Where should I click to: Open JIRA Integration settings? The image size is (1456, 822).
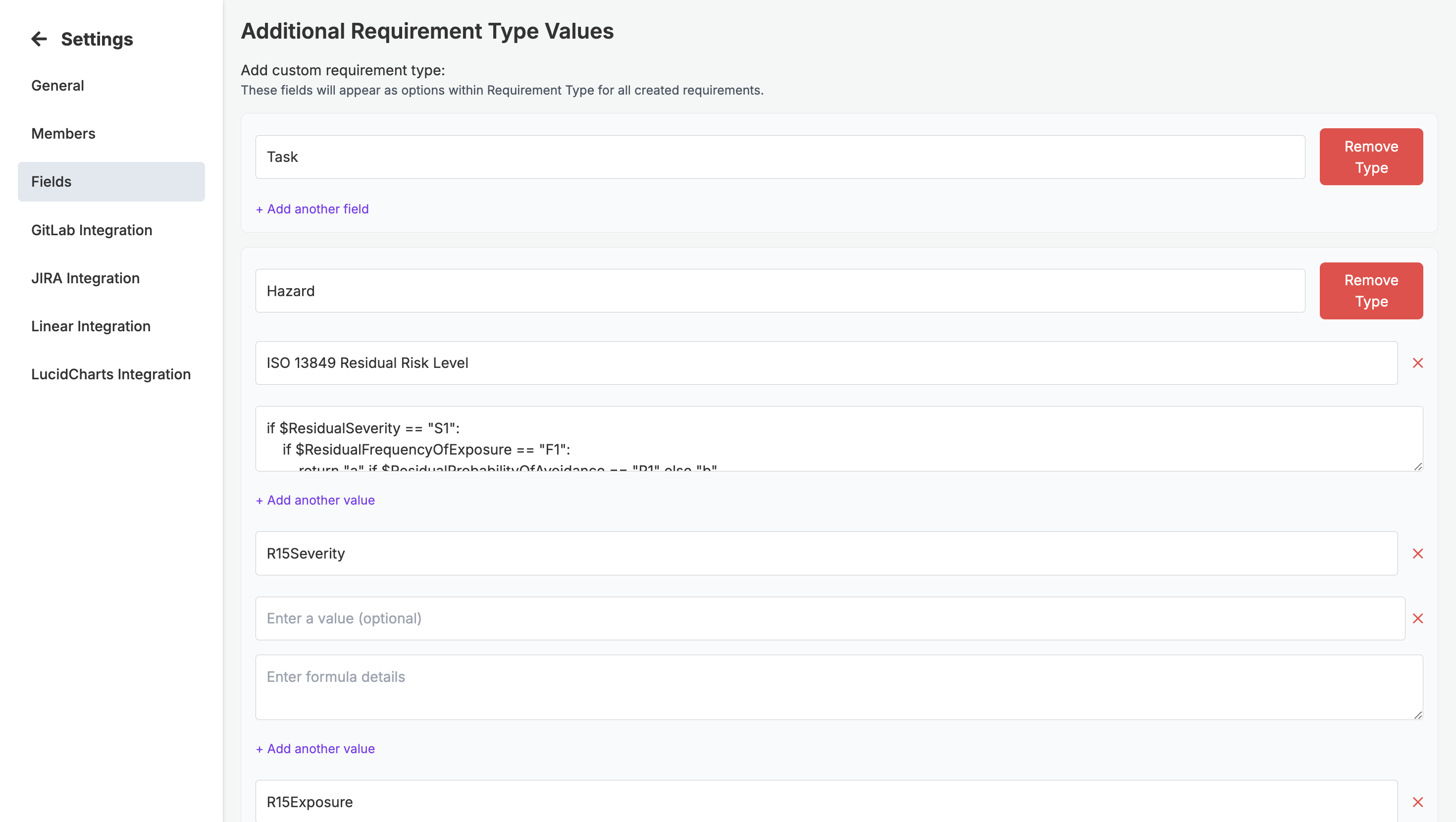pyautogui.click(x=85, y=278)
